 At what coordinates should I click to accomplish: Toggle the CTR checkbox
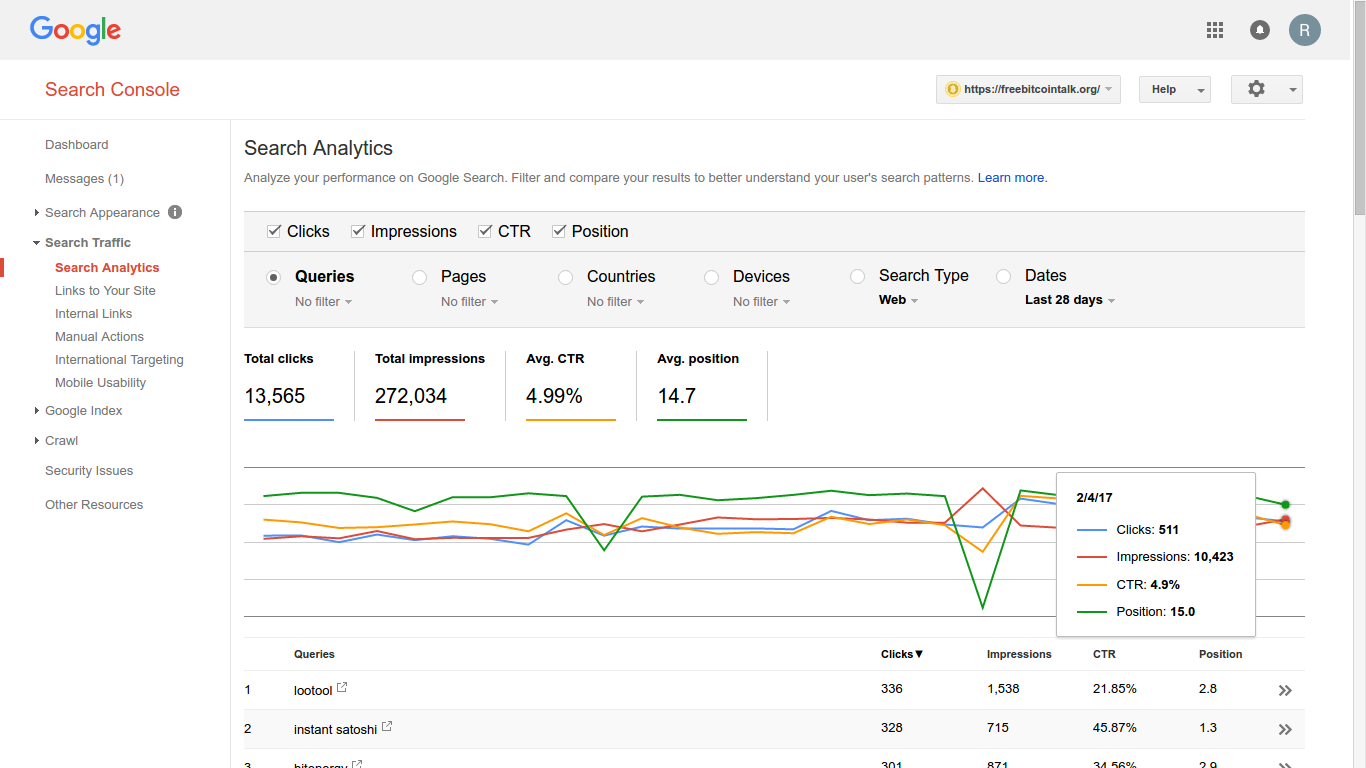pos(485,231)
